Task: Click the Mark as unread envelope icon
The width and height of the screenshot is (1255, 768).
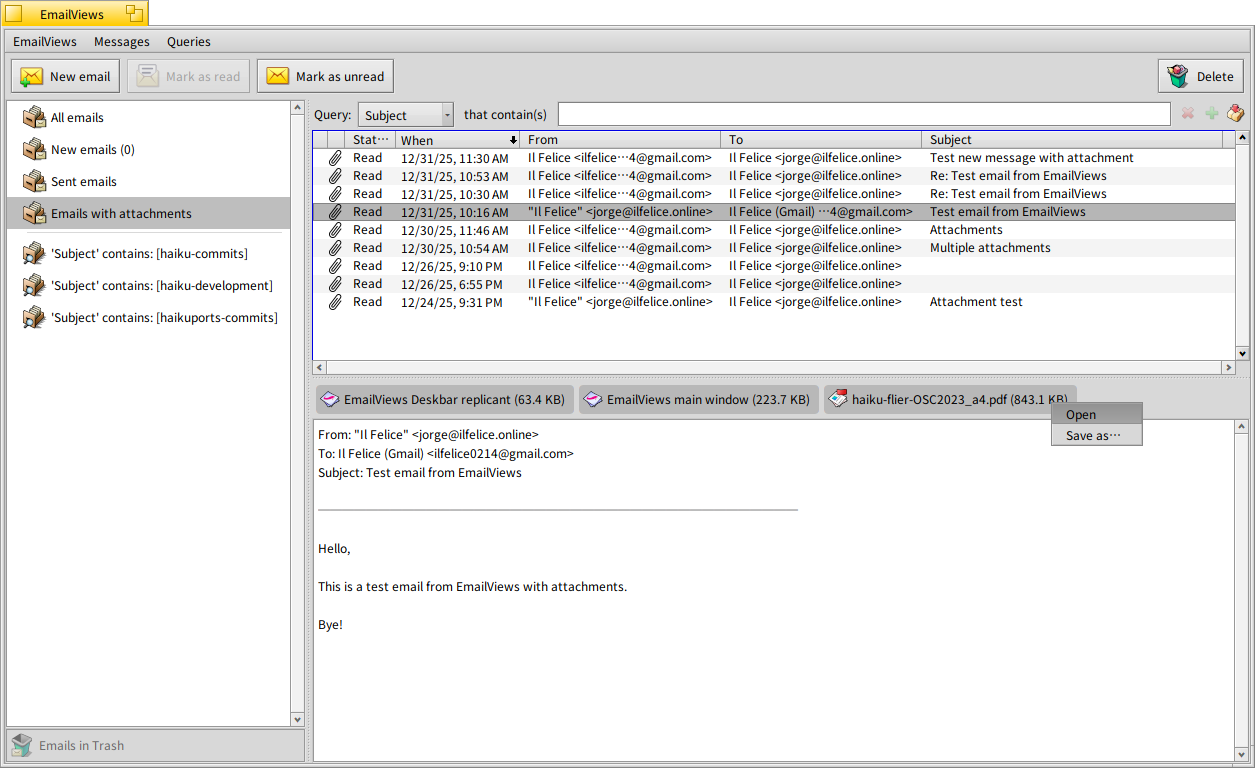Action: (x=278, y=77)
